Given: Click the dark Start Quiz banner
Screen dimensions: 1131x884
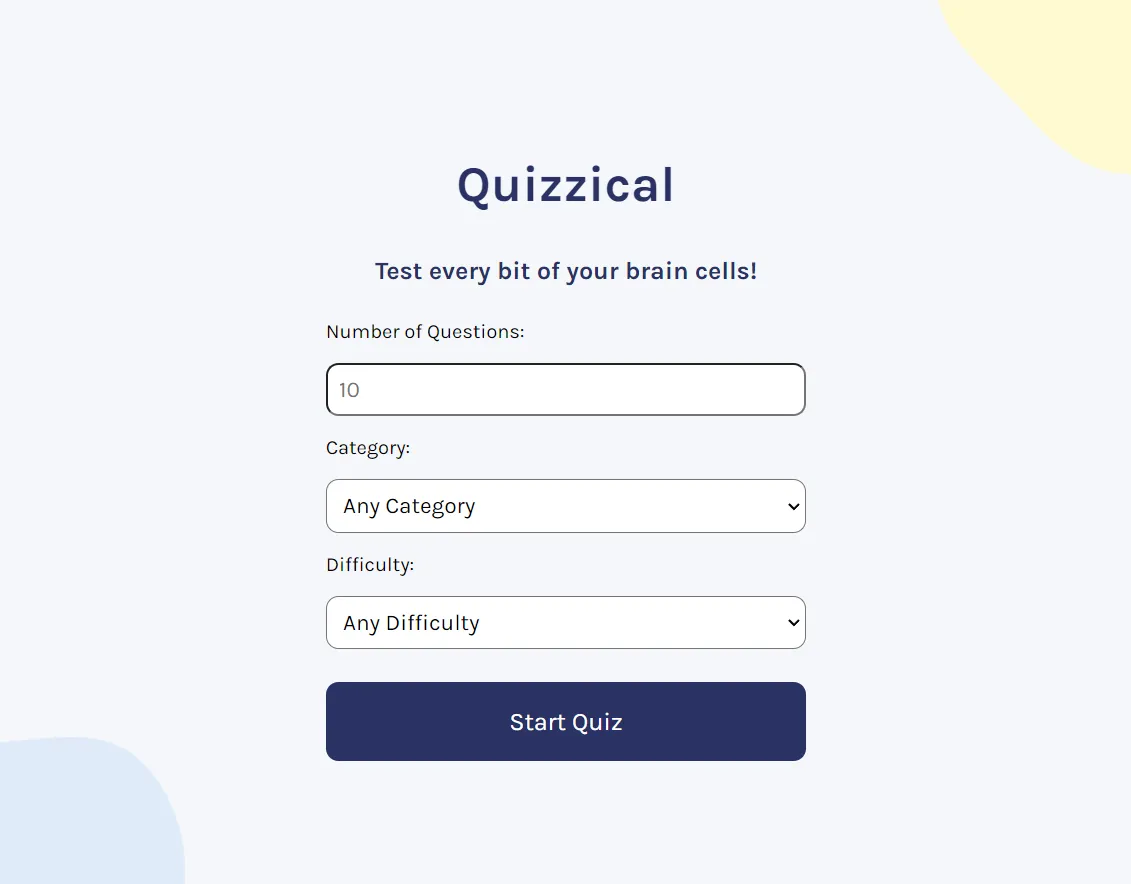Looking at the screenshot, I should [x=565, y=721].
